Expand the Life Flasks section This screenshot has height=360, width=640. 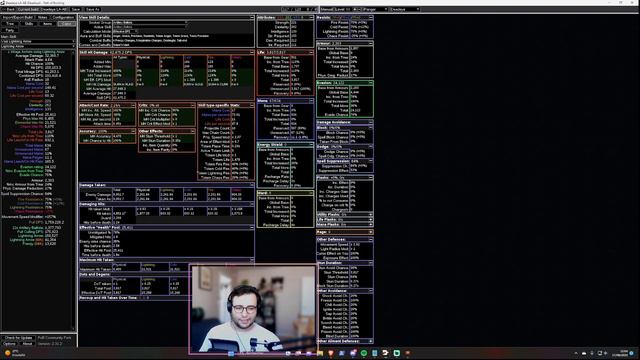(371, 220)
